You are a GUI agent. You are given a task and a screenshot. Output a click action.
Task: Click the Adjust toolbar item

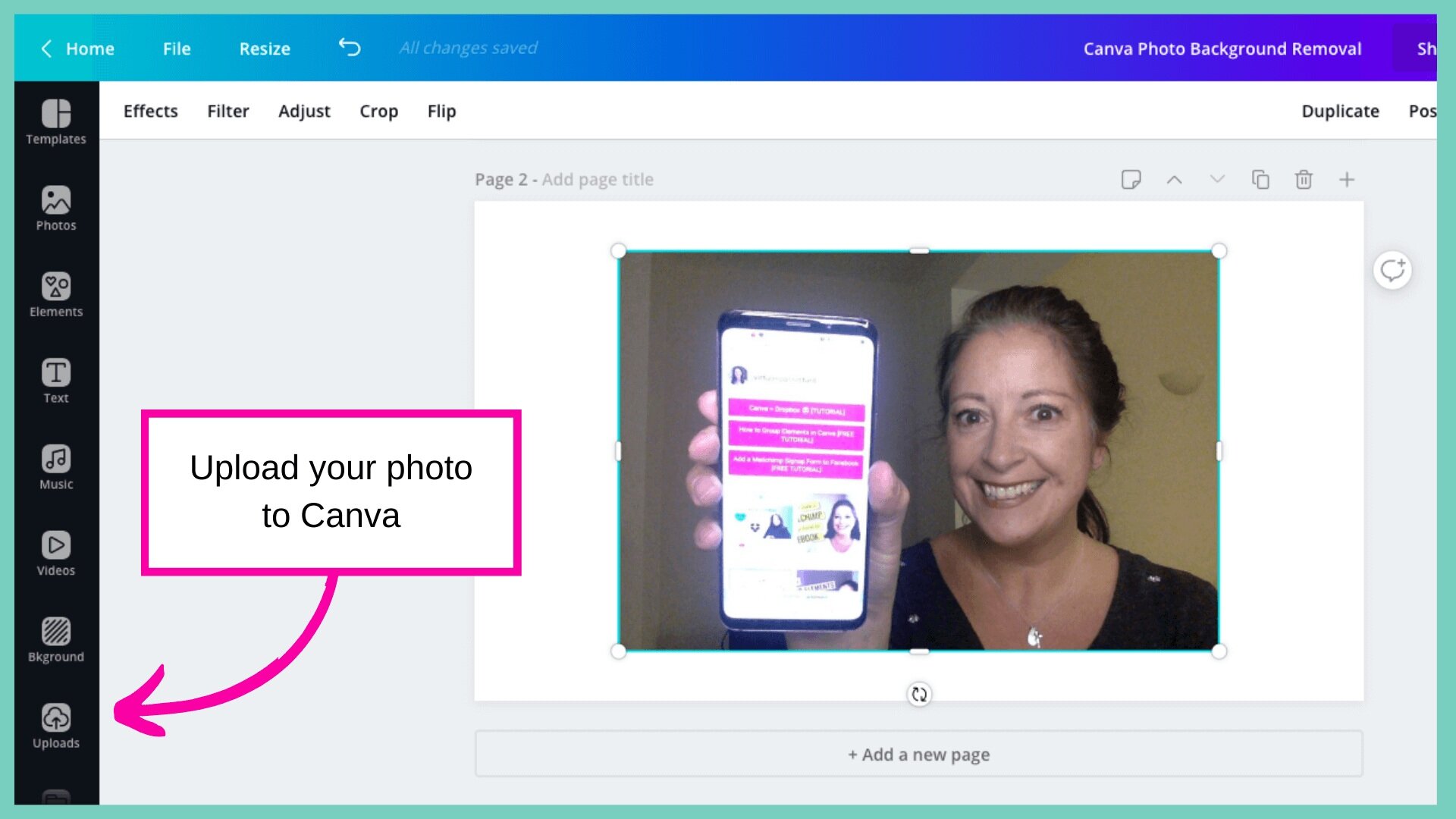coord(304,111)
